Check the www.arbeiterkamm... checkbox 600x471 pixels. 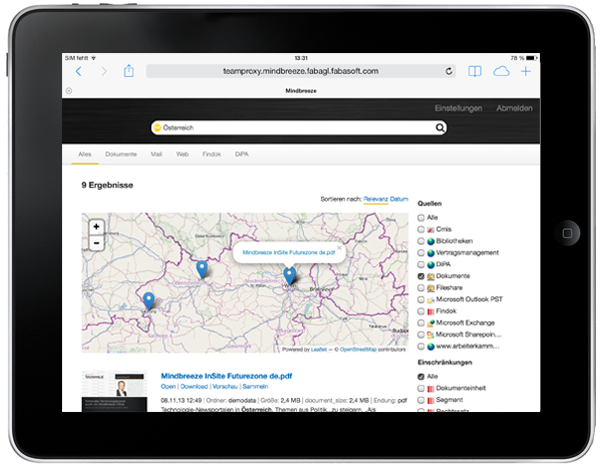[x=421, y=346]
